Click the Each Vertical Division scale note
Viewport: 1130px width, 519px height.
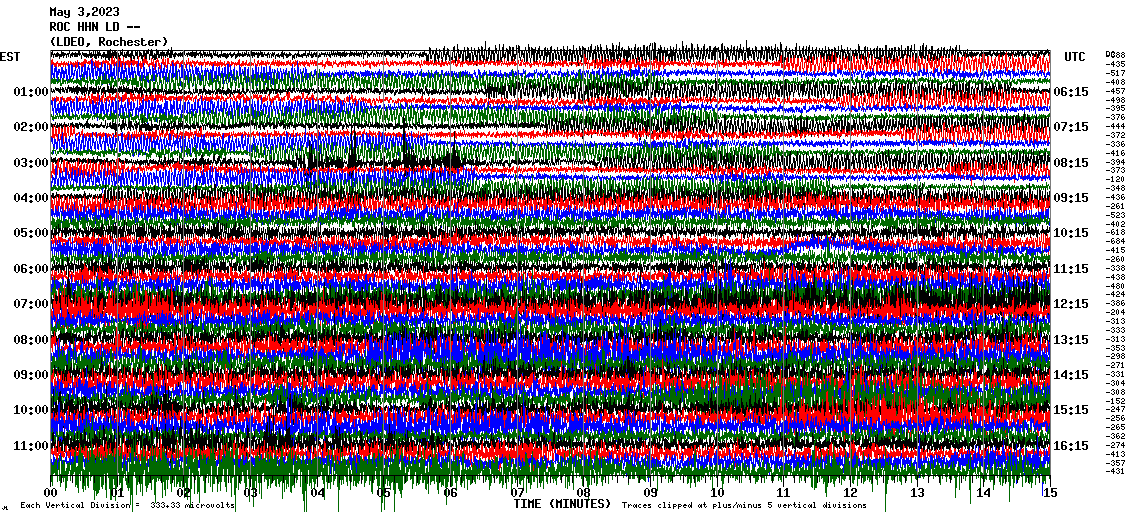(x=127, y=506)
